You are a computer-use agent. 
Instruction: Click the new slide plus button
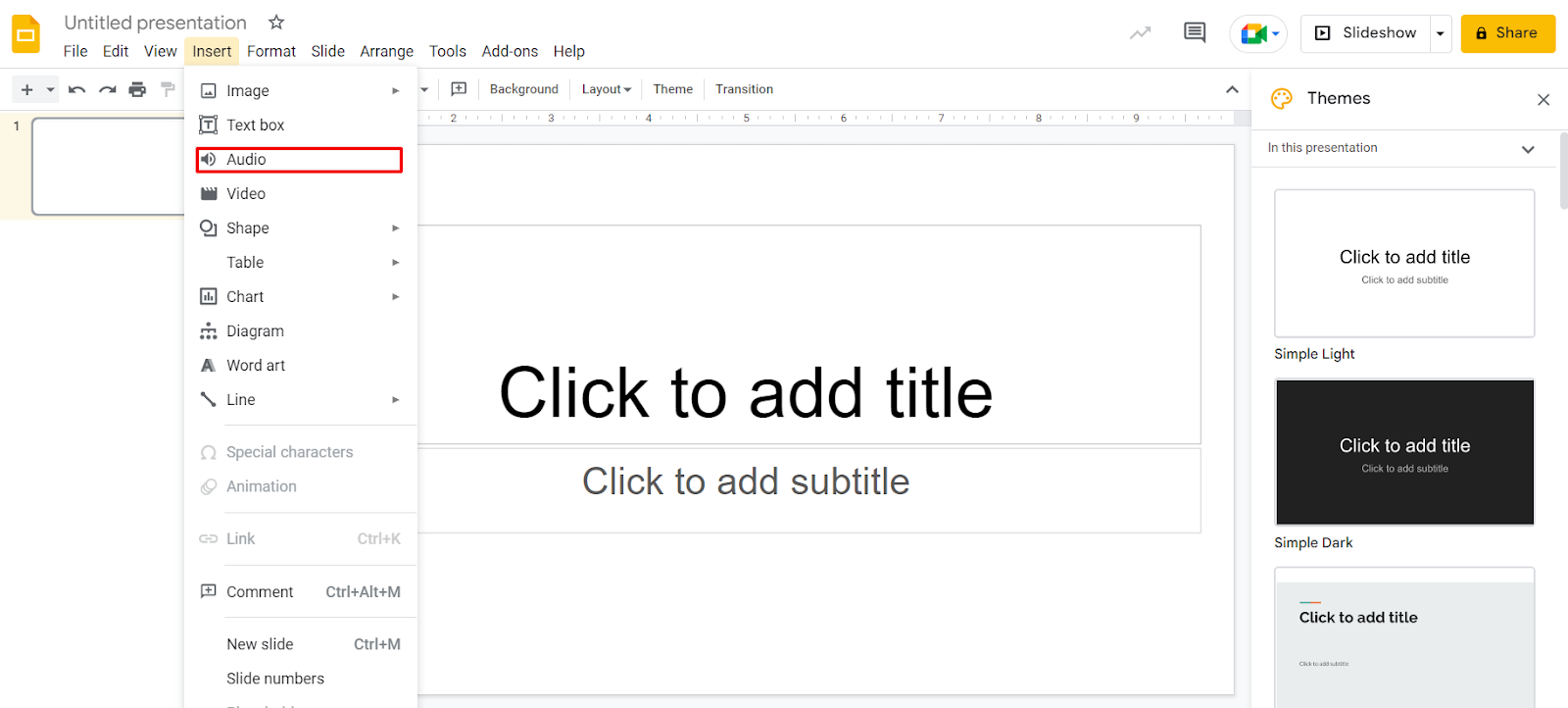coord(26,89)
